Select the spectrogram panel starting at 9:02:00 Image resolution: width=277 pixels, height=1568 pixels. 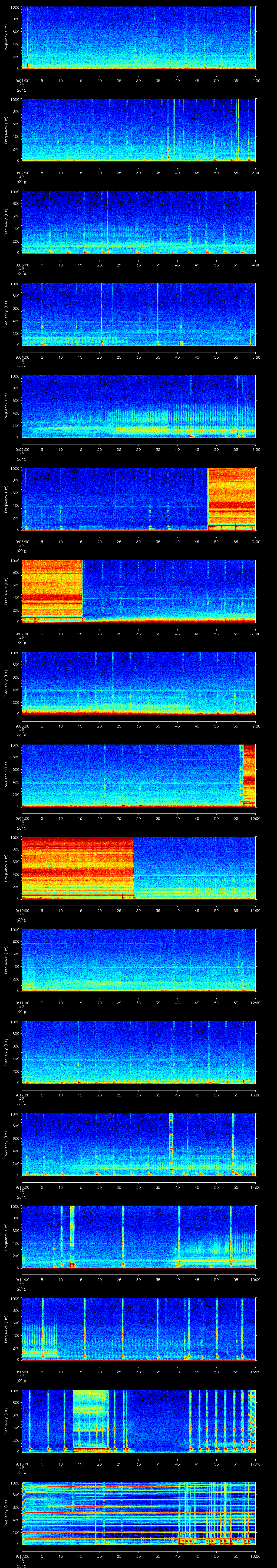138,130
